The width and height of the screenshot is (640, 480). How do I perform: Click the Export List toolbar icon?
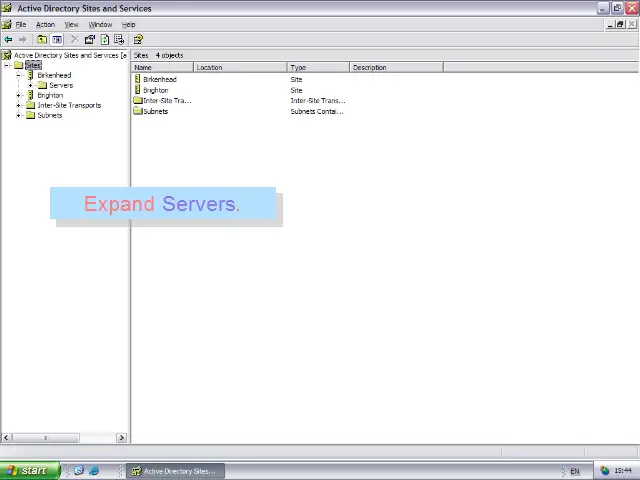click(x=119, y=40)
